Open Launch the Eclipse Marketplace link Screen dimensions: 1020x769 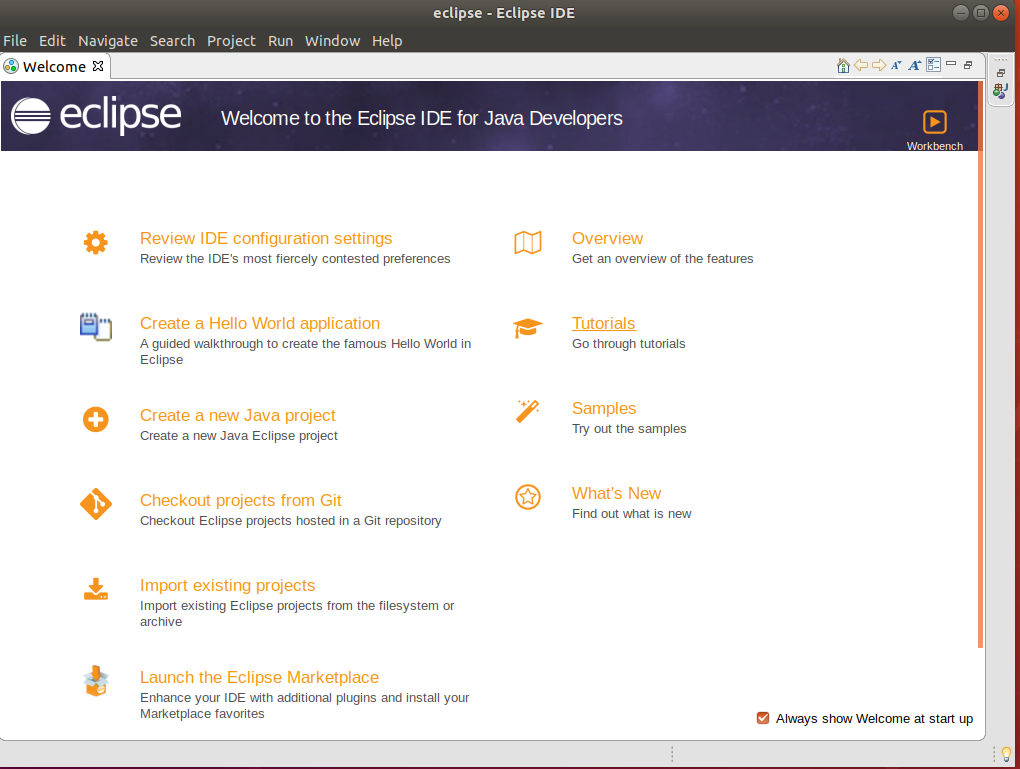(259, 677)
